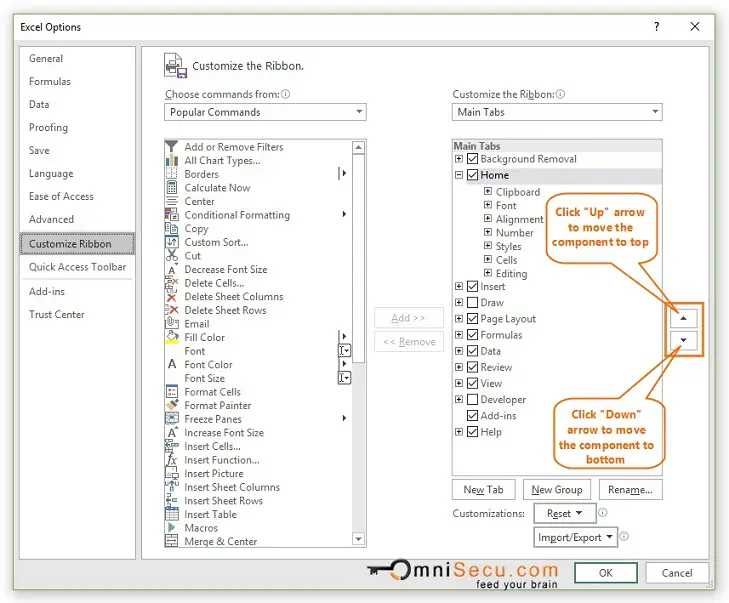The width and height of the screenshot is (729, 603).
Task: Click the Cancel button
Action: pyautogui.click(x=677, y=573)
